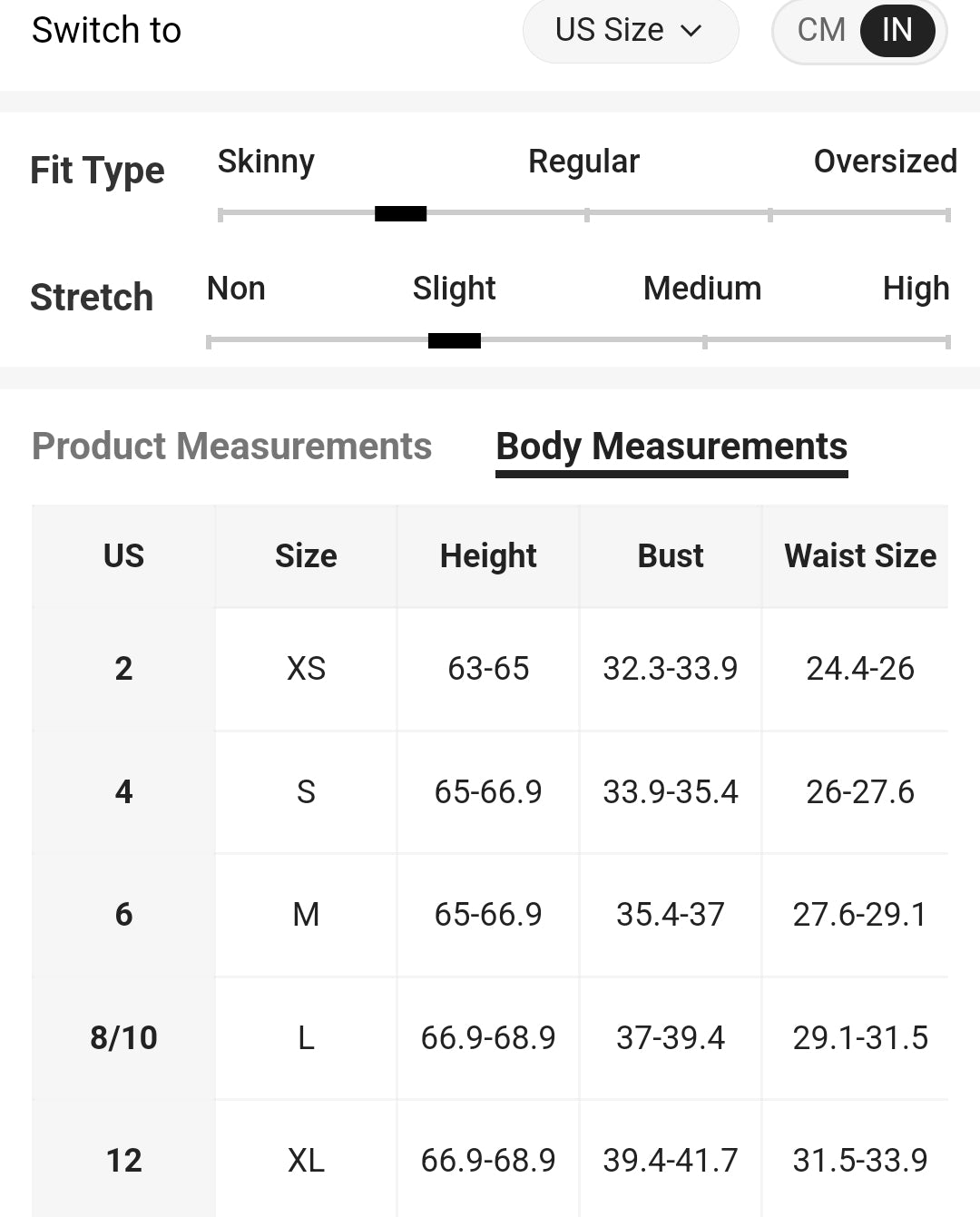Click the M size cell
This screenshot has width=980, height=1217.
pos(306,914)
